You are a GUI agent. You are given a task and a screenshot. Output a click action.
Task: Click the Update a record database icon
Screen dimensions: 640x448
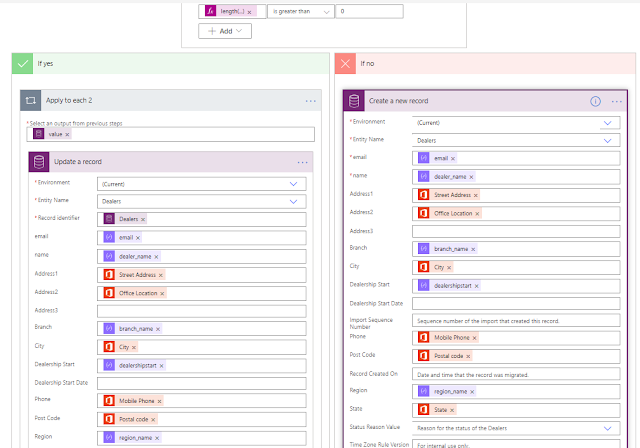tap(39, 162)
